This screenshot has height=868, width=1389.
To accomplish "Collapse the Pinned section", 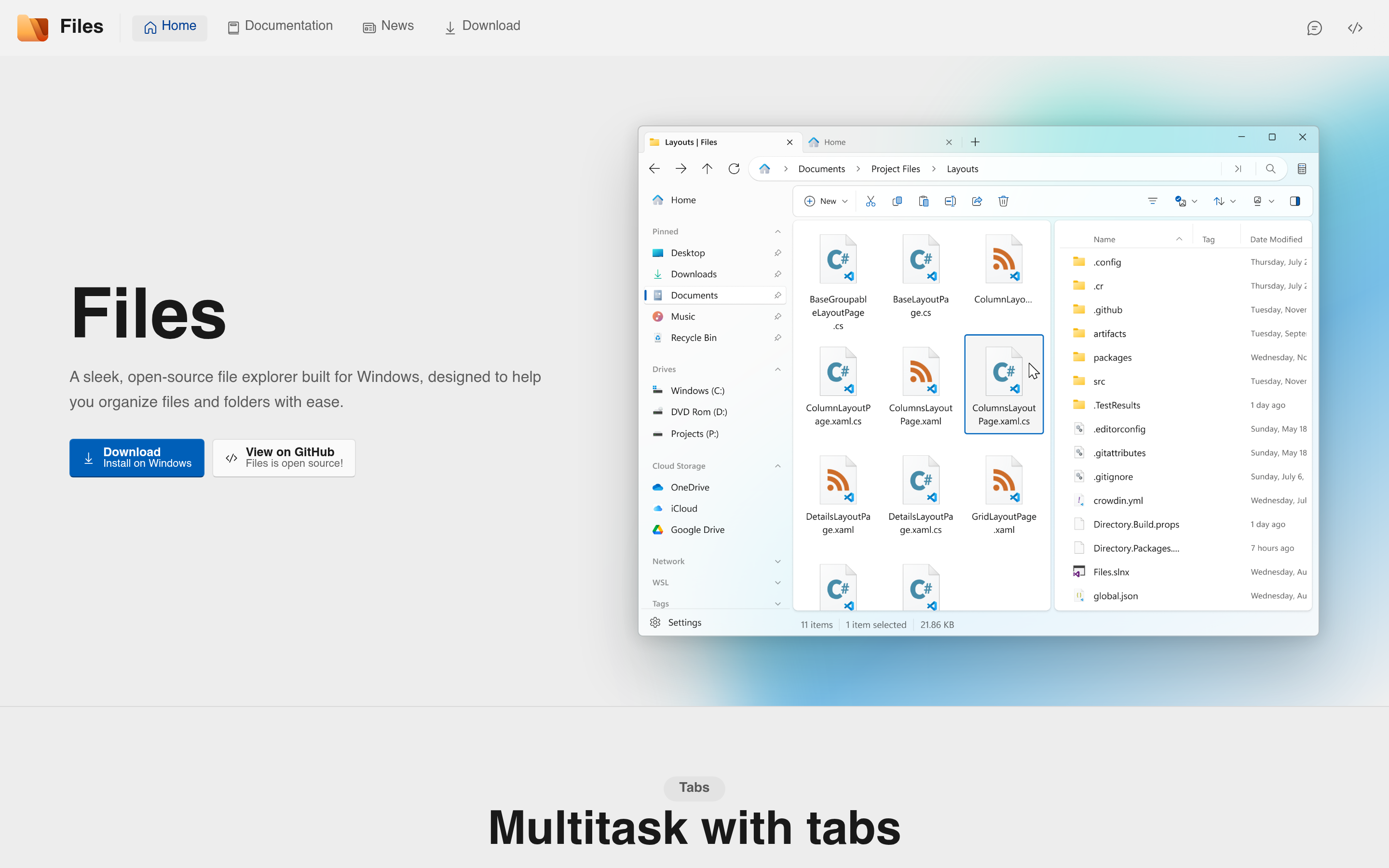I will pyautogui.click(x=778, y=231).
